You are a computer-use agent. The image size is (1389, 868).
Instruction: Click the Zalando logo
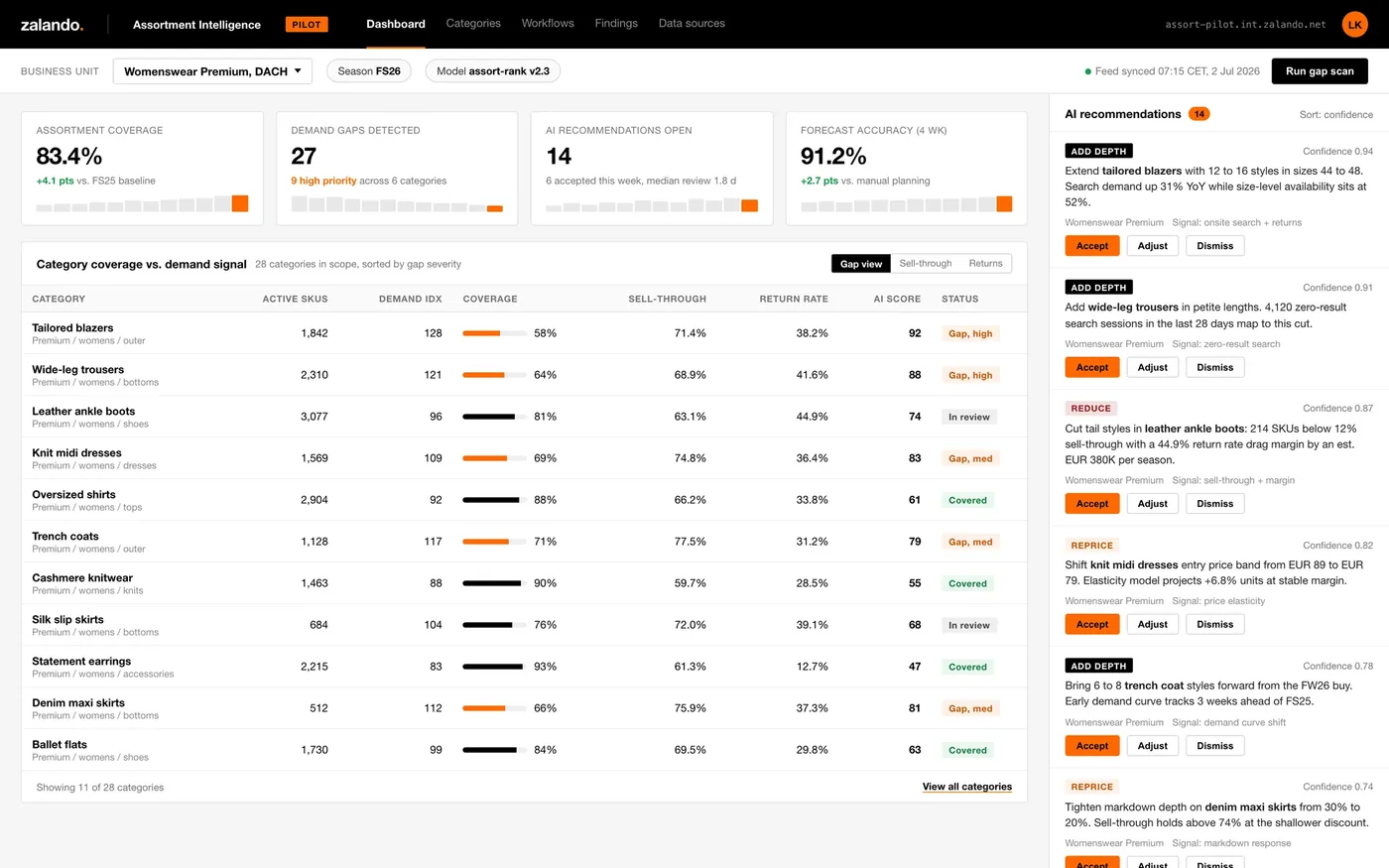click(52, 25)
